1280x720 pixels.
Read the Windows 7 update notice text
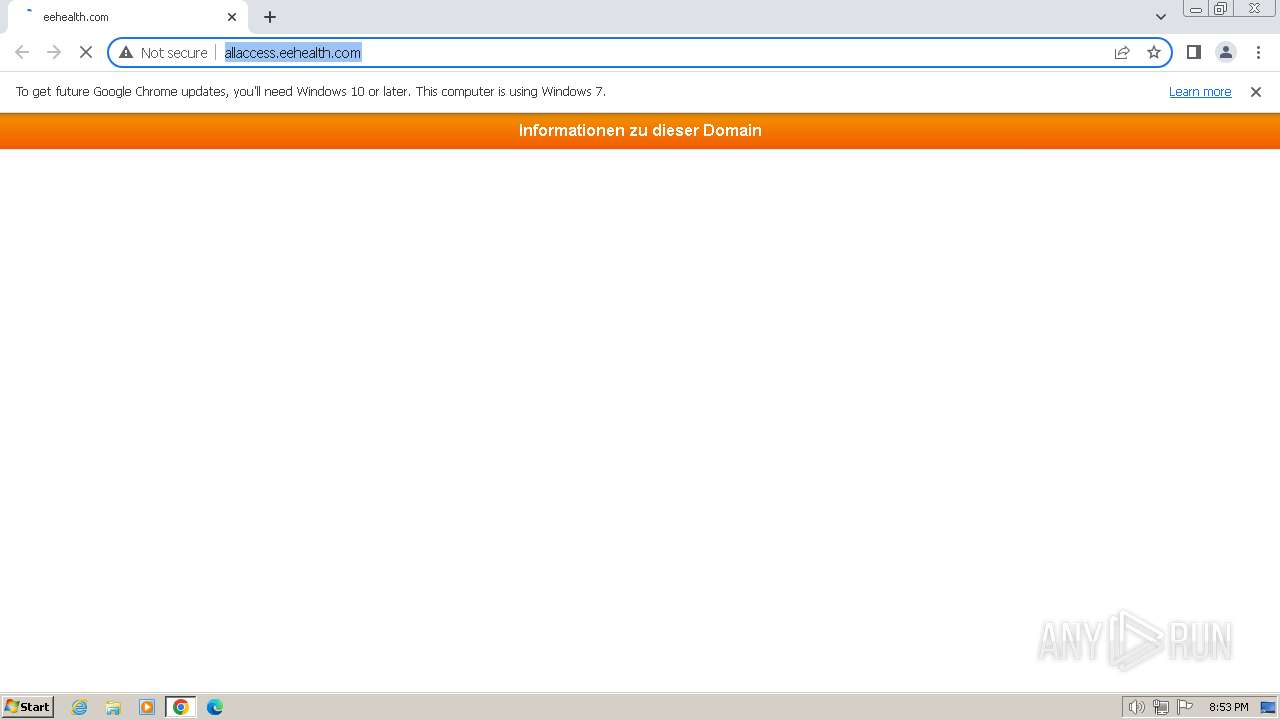(311, 91)
